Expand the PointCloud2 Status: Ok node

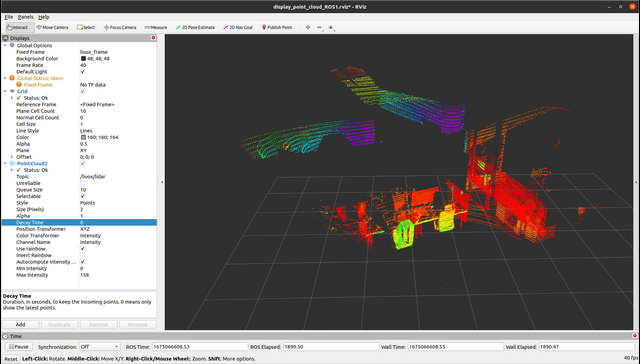coord(12,170)
